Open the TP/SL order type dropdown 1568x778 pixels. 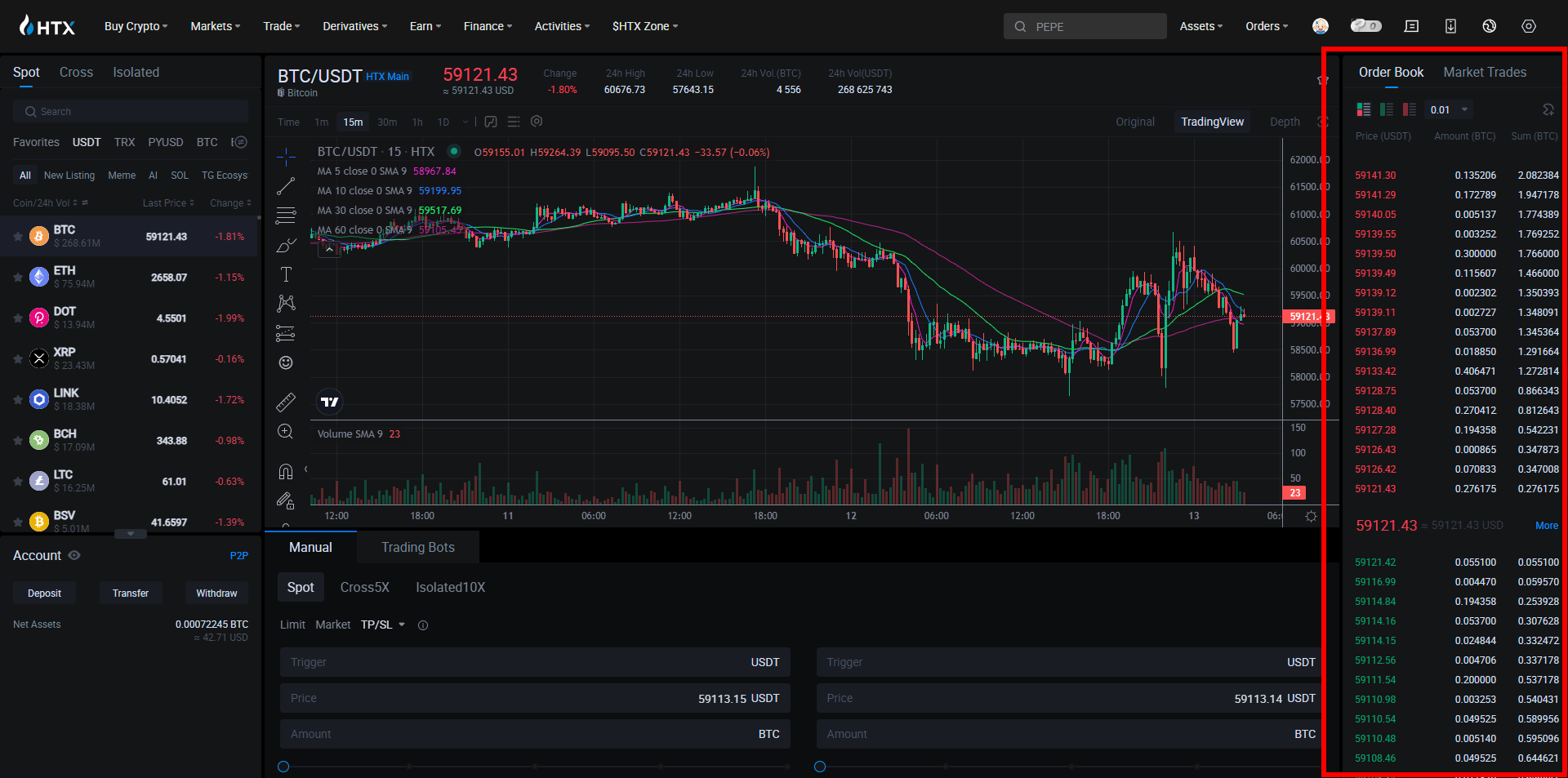click(383, 625)
